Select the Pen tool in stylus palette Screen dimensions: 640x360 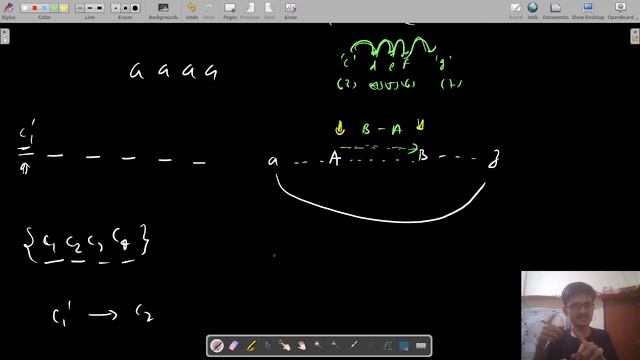217,346
